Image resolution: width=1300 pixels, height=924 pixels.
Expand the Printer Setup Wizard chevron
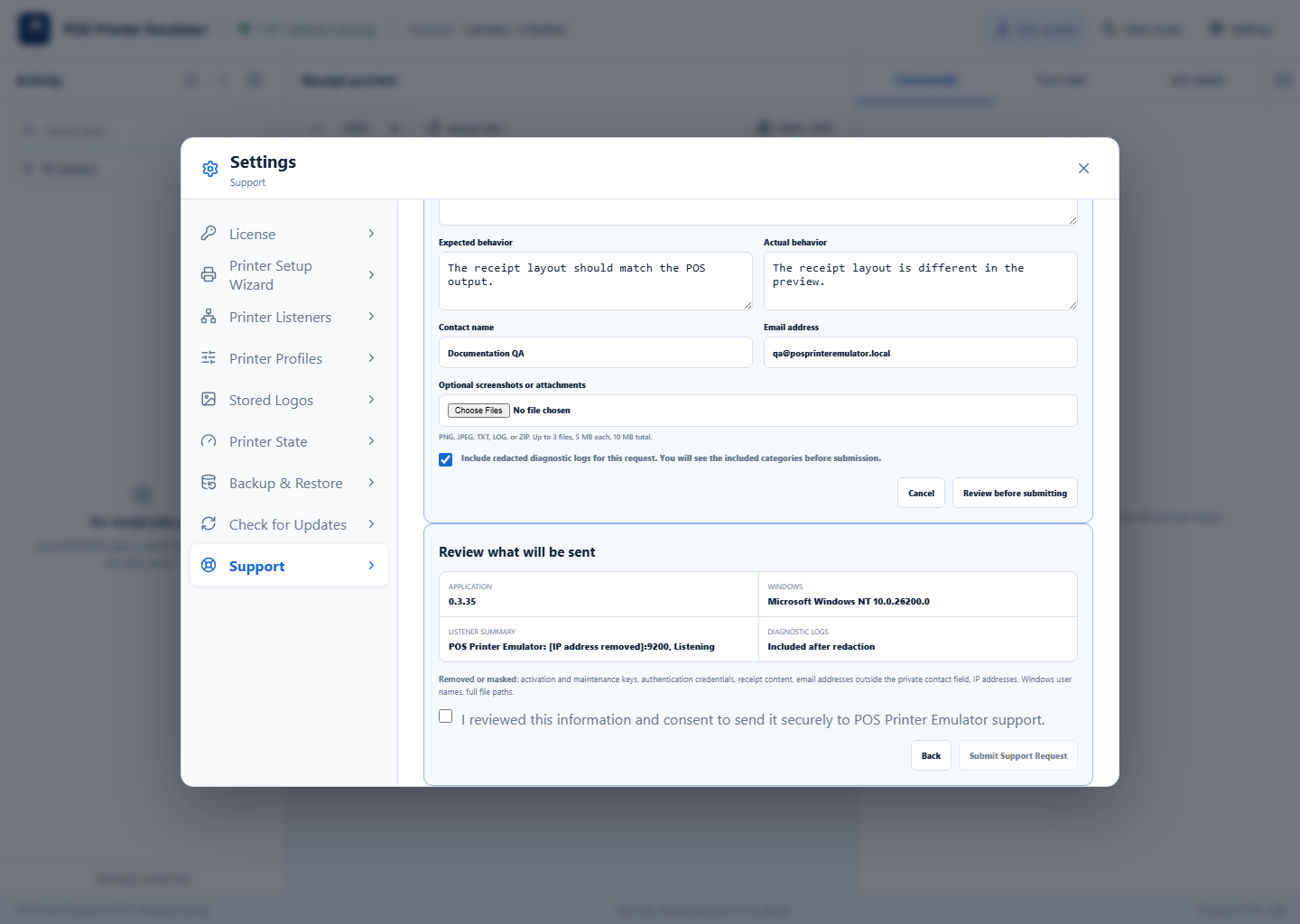click(371, 275)
